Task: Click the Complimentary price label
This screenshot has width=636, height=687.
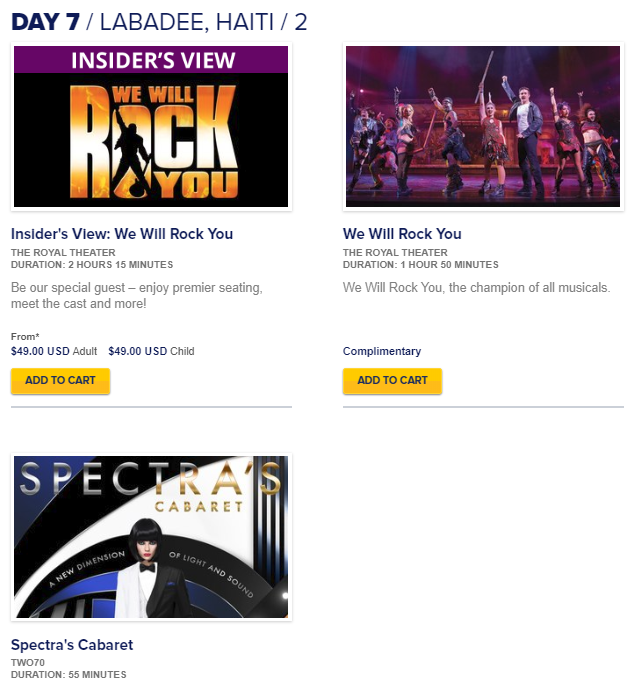Action: pyautogui.click(x=382, y=351)
